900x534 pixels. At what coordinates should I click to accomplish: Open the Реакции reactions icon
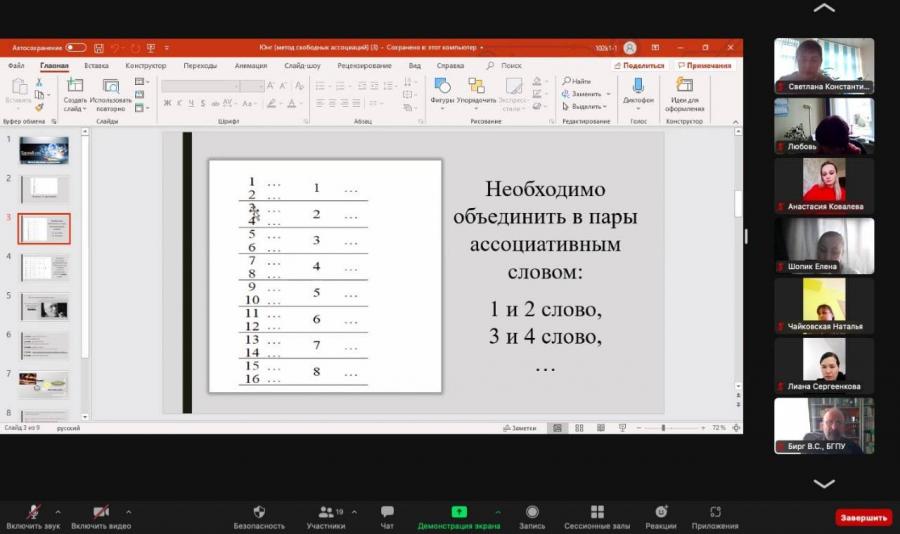point(661,511)
